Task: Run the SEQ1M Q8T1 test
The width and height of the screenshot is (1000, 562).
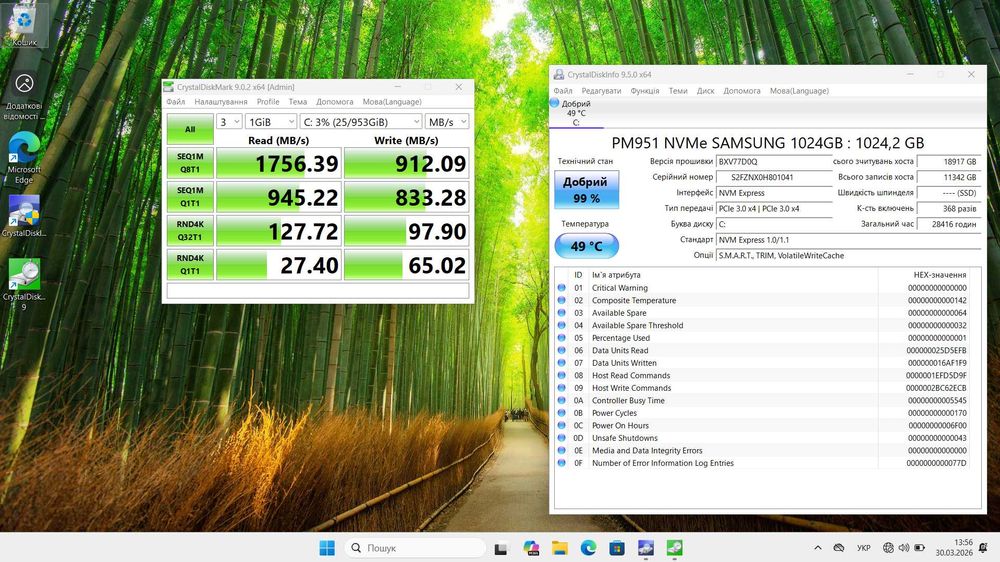Action: (x=190, y=163)
